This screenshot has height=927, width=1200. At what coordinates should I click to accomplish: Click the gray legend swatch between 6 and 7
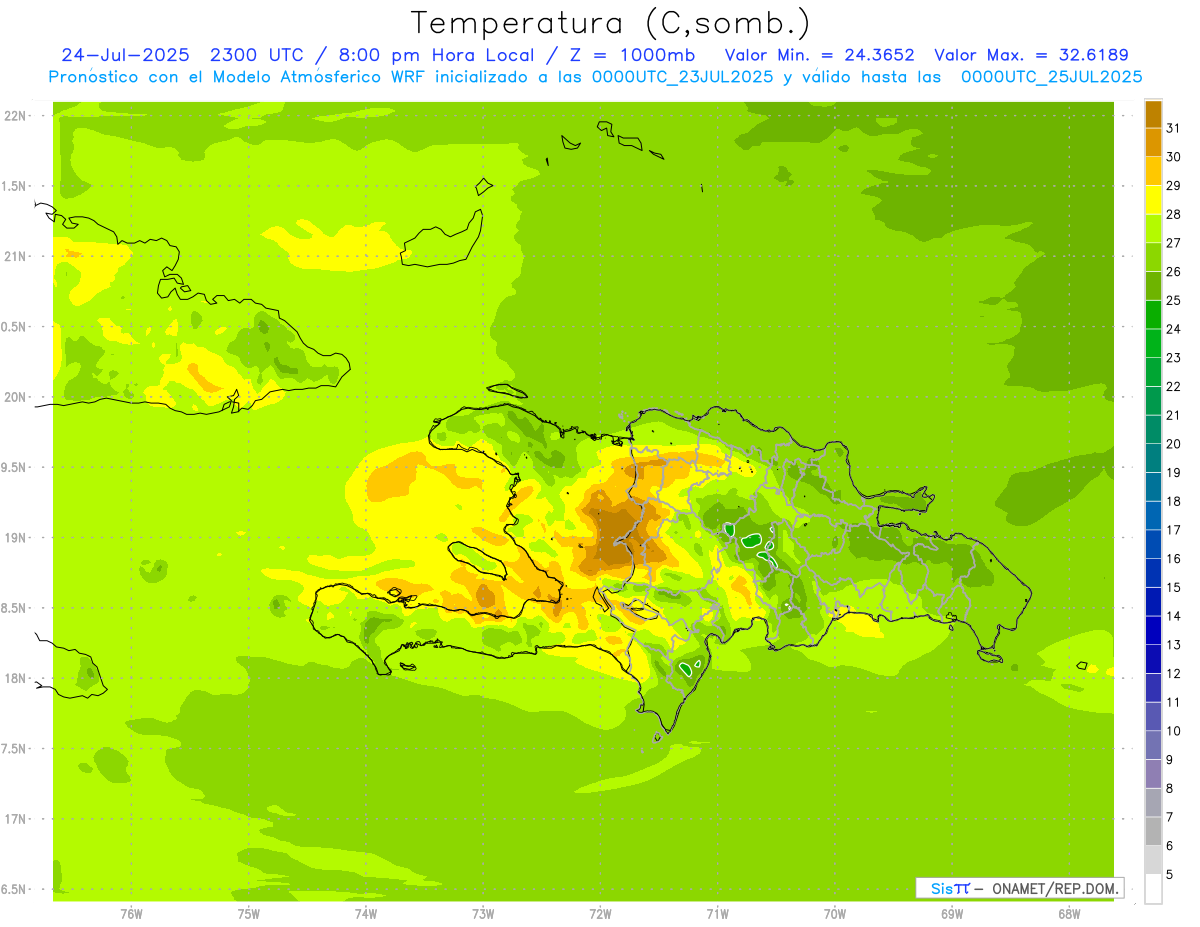1153,831
